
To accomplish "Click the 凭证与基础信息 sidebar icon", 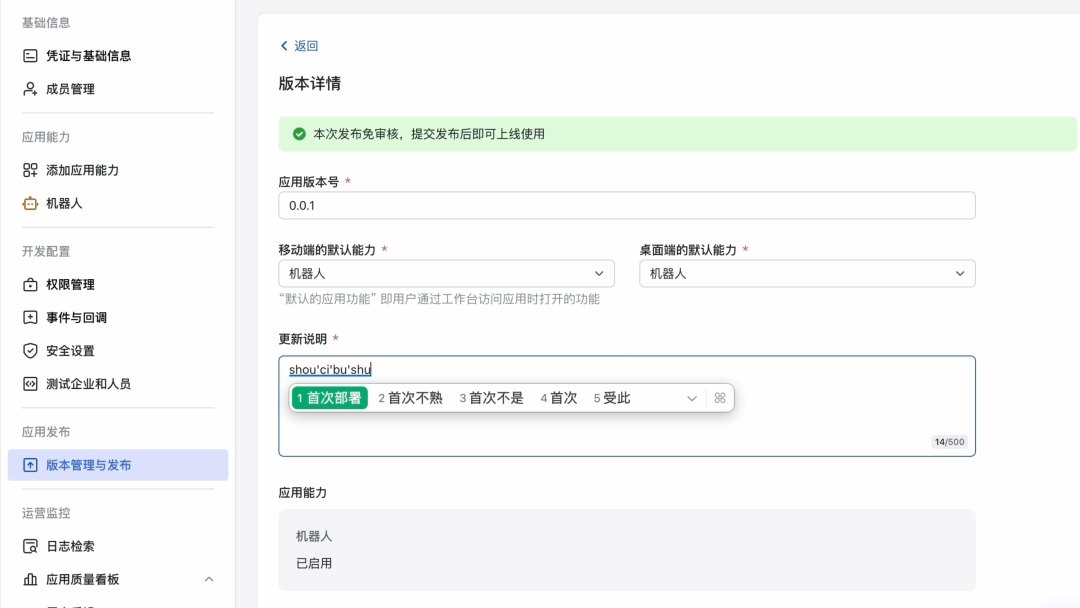I will click(x=30, y=56).
